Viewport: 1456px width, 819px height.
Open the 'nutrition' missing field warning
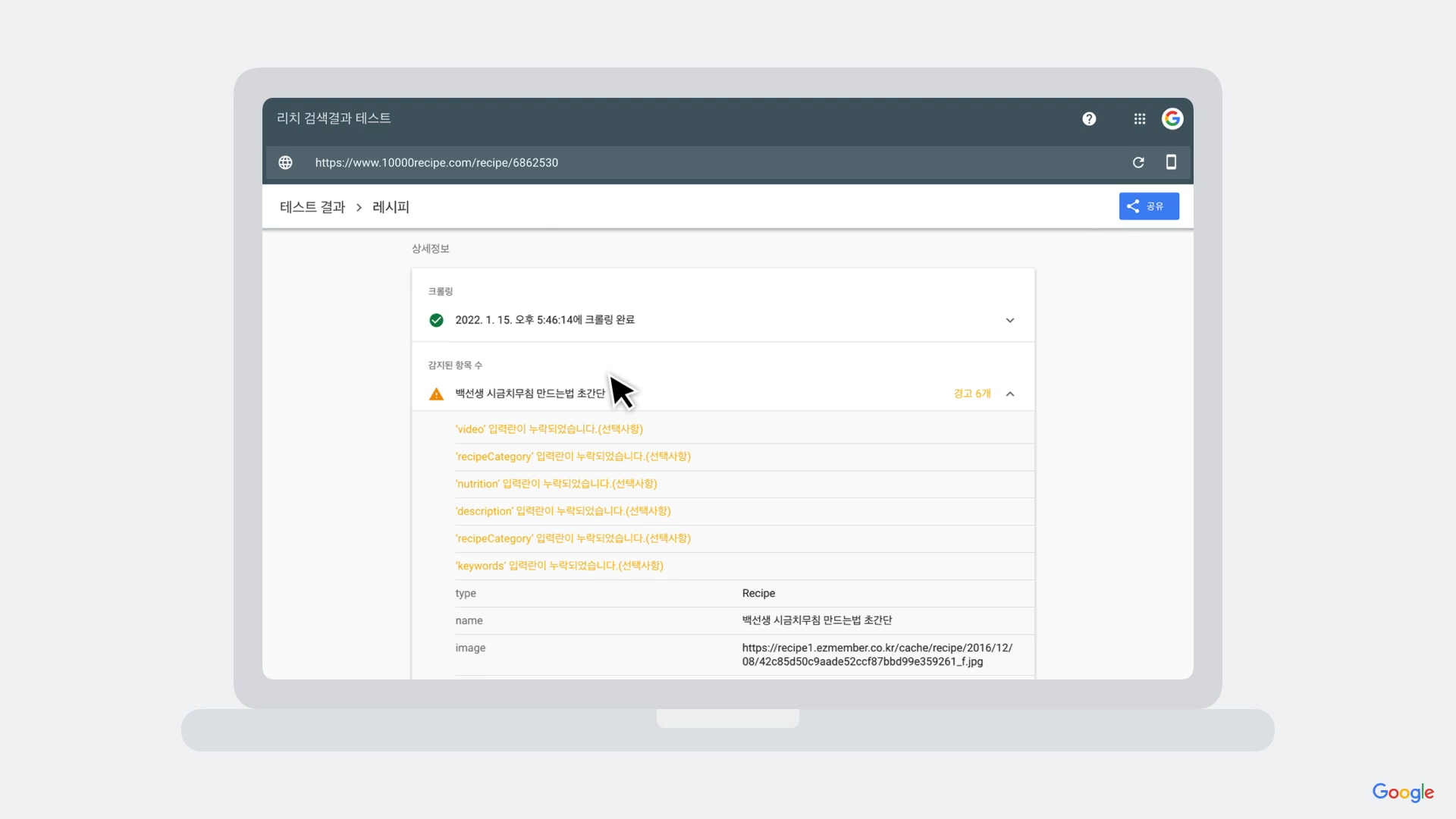coord(556,484)
